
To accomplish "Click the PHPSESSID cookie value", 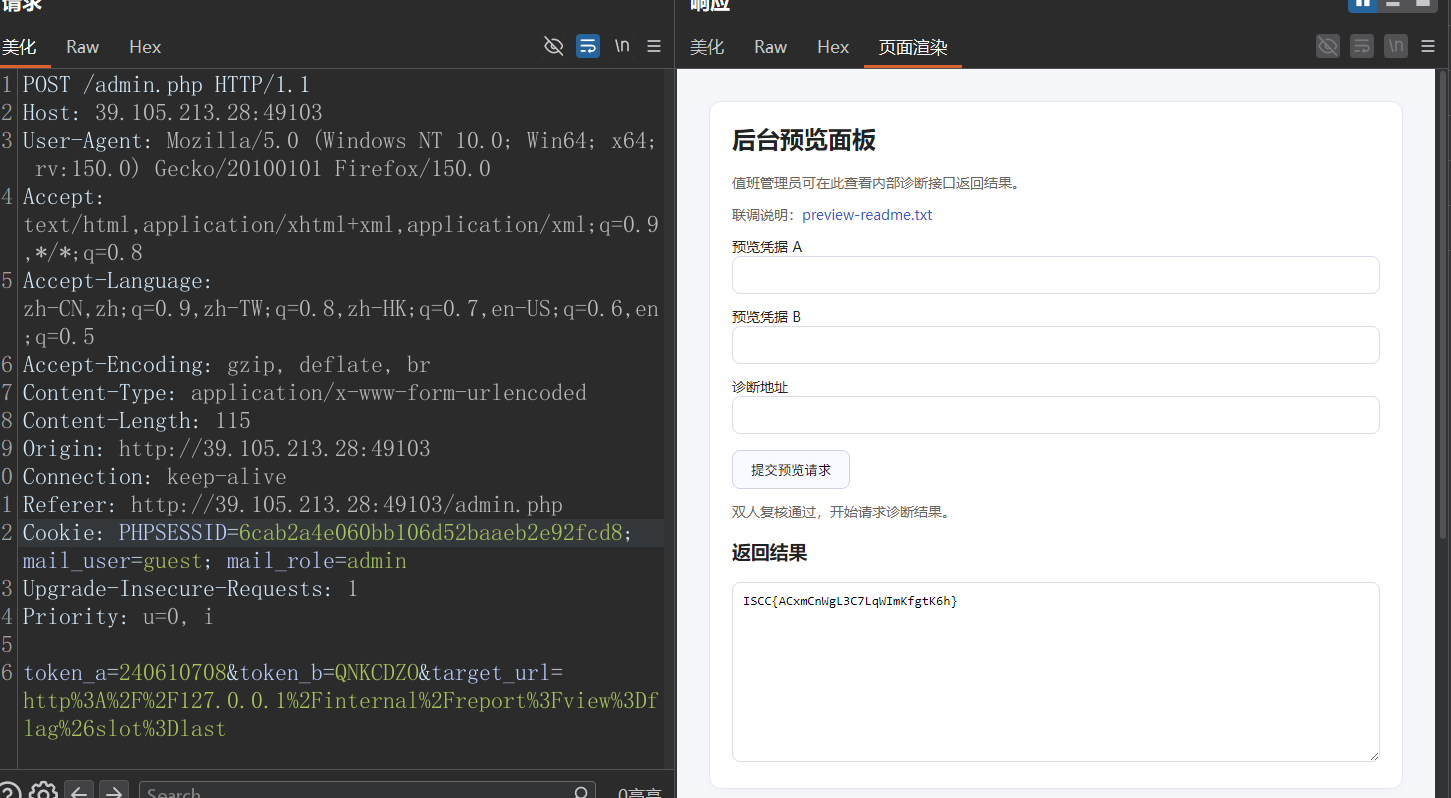I will point(430,532).
